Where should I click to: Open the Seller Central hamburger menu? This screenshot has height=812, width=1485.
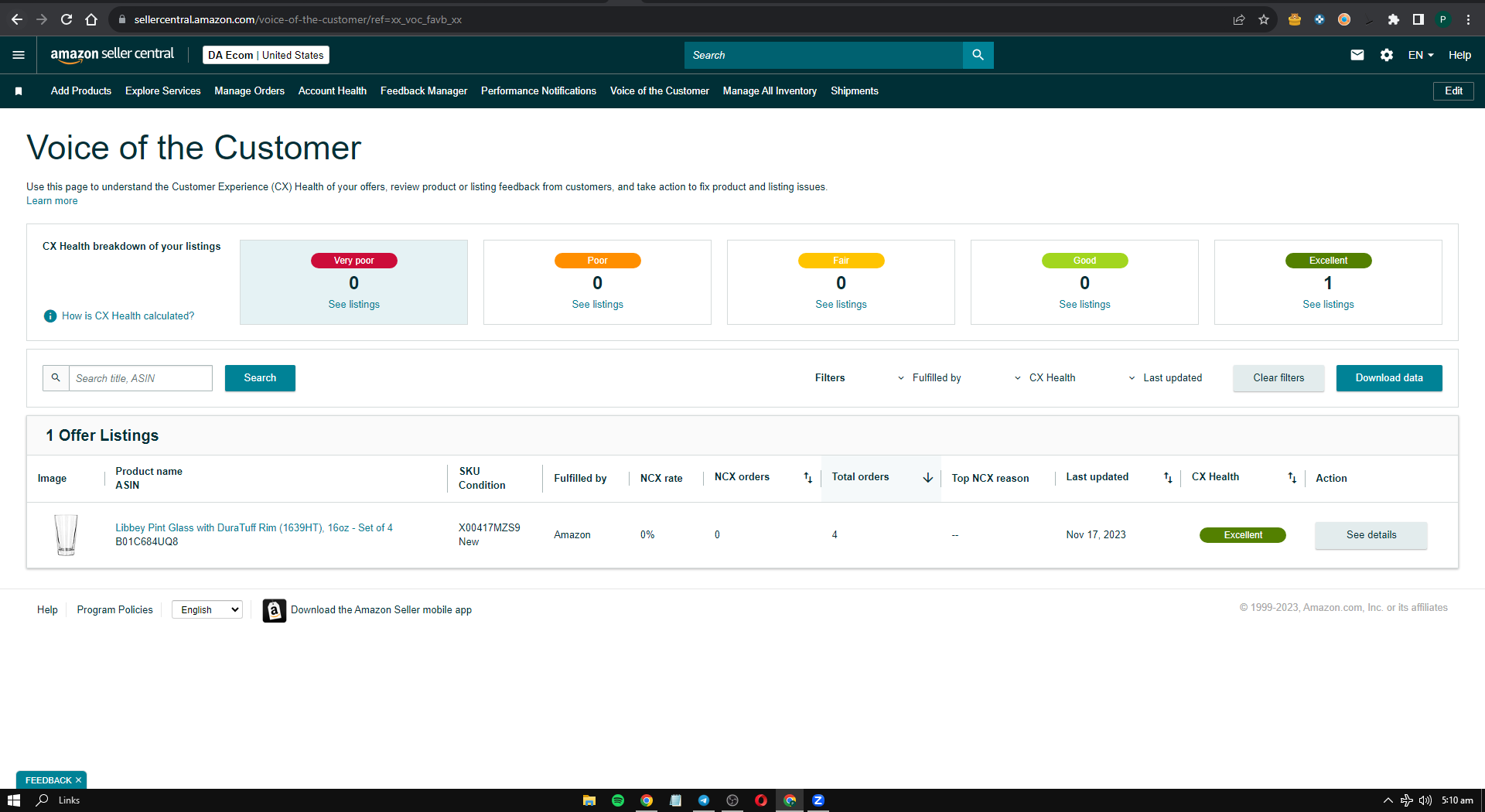[19, 55]
